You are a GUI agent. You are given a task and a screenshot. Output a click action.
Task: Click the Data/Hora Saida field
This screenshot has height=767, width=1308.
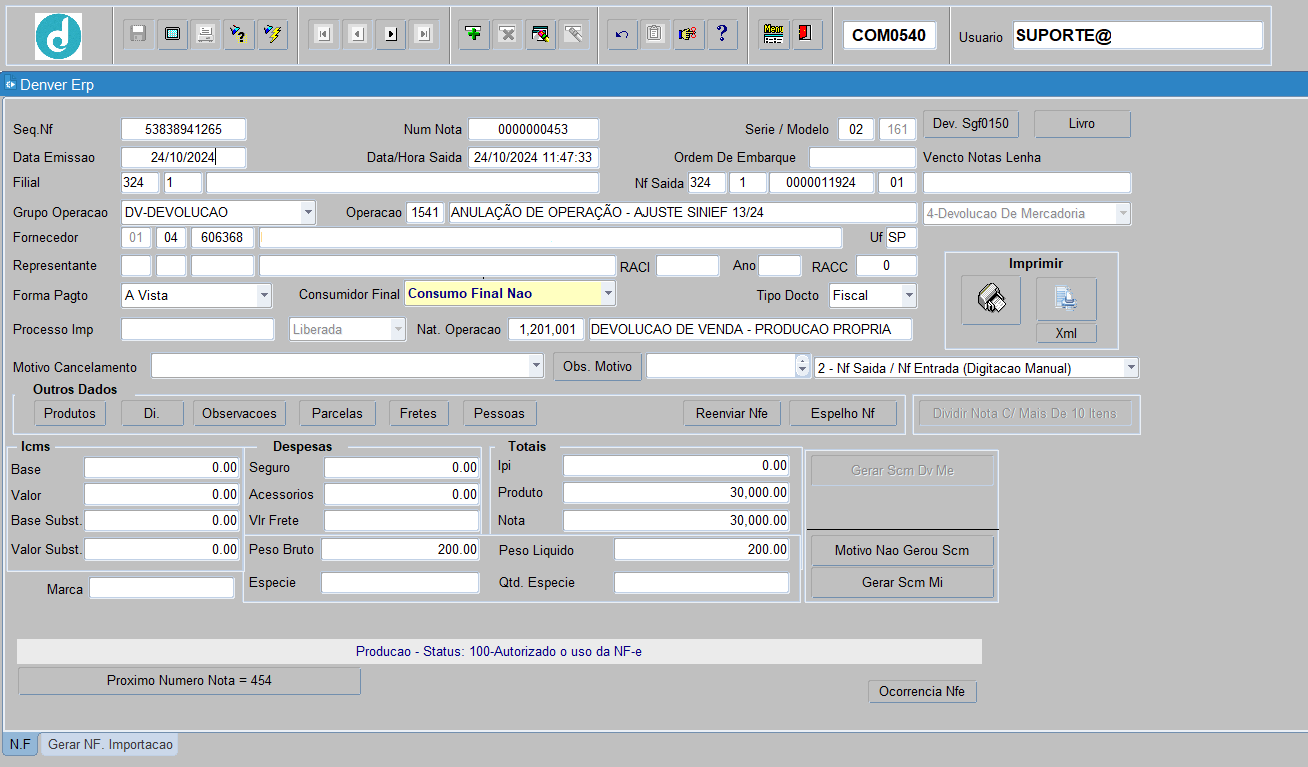(534, 157)
